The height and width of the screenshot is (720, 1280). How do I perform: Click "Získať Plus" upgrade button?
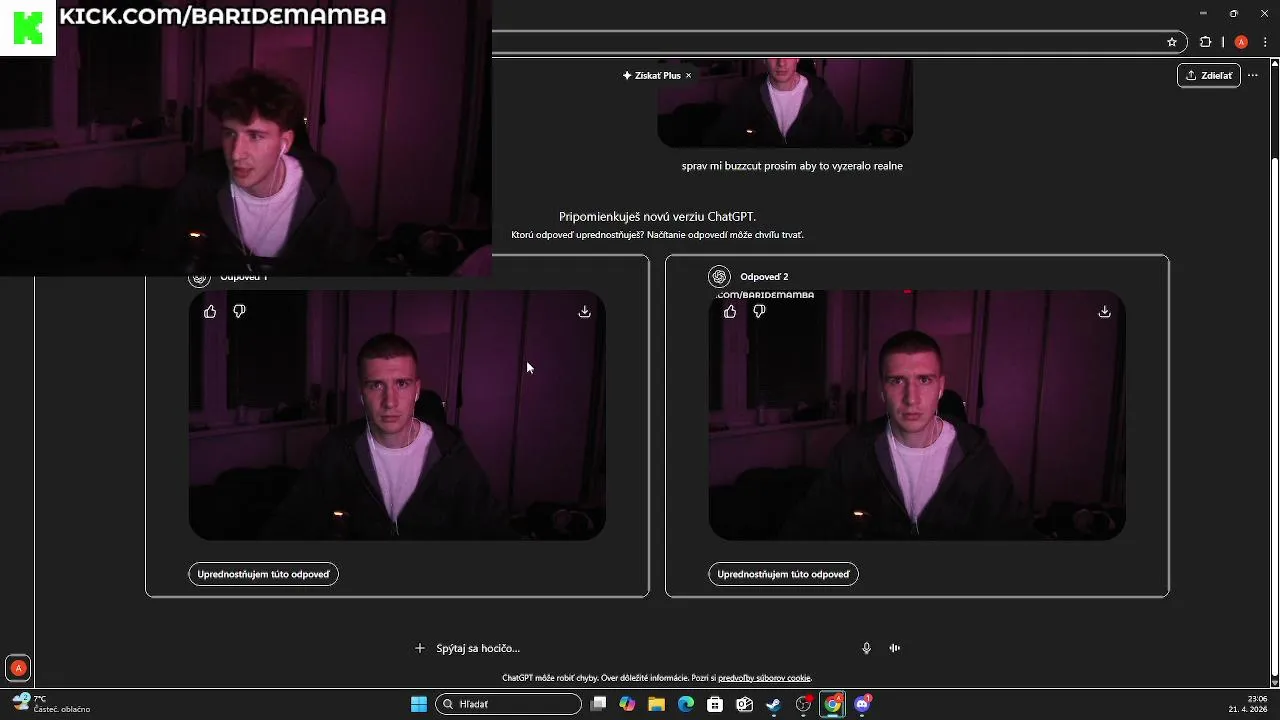[x=651, y=75]
